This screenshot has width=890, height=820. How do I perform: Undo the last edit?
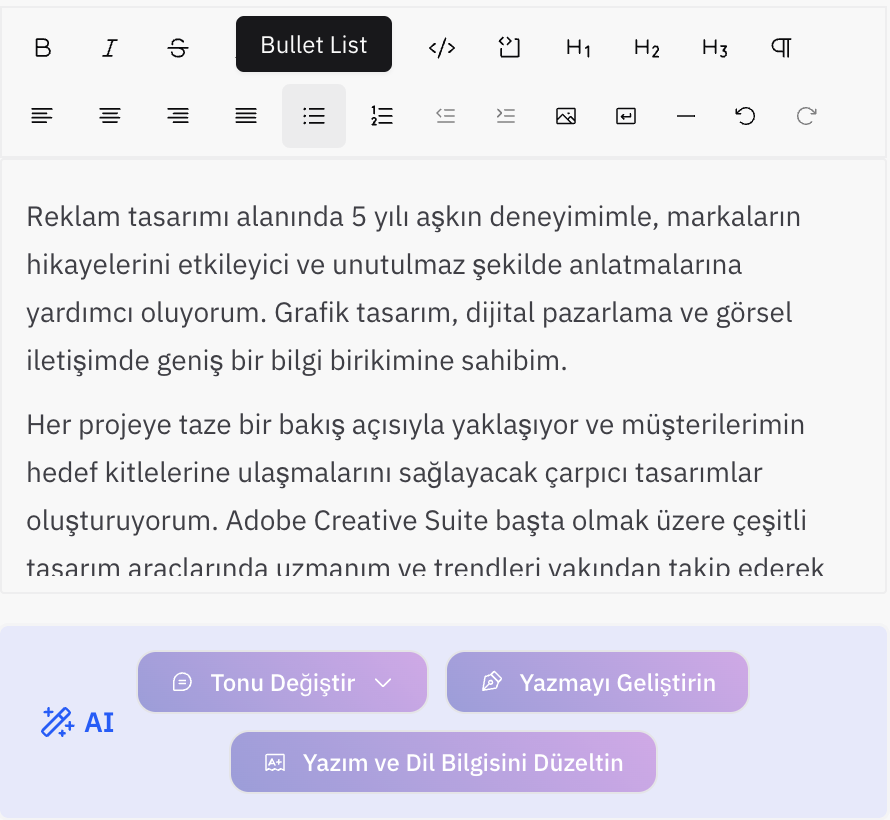745,116
